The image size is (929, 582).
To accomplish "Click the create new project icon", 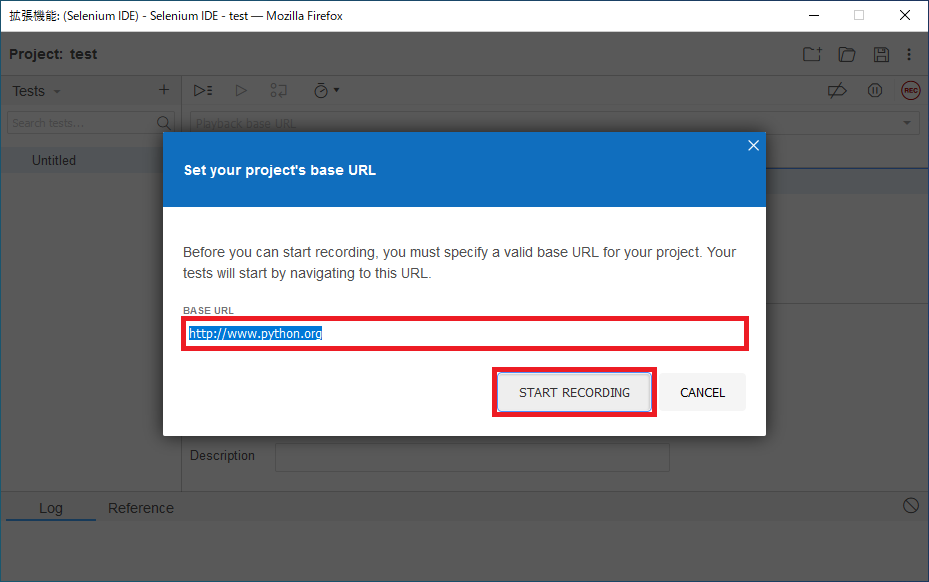I will click(x=812, y=55).
